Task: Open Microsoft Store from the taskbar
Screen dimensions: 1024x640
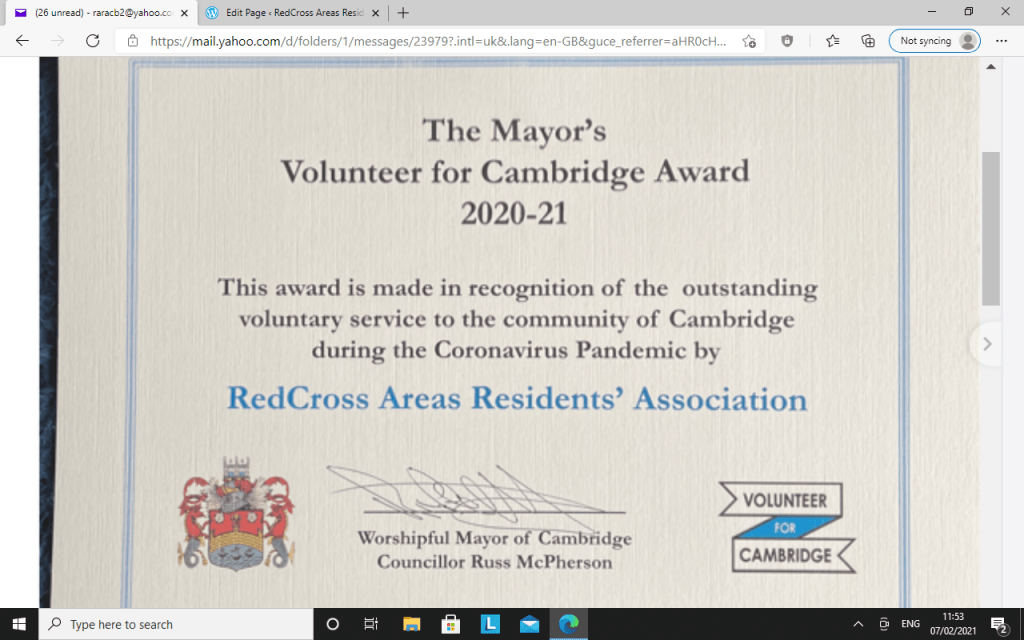Action: (x=450, y=624)
